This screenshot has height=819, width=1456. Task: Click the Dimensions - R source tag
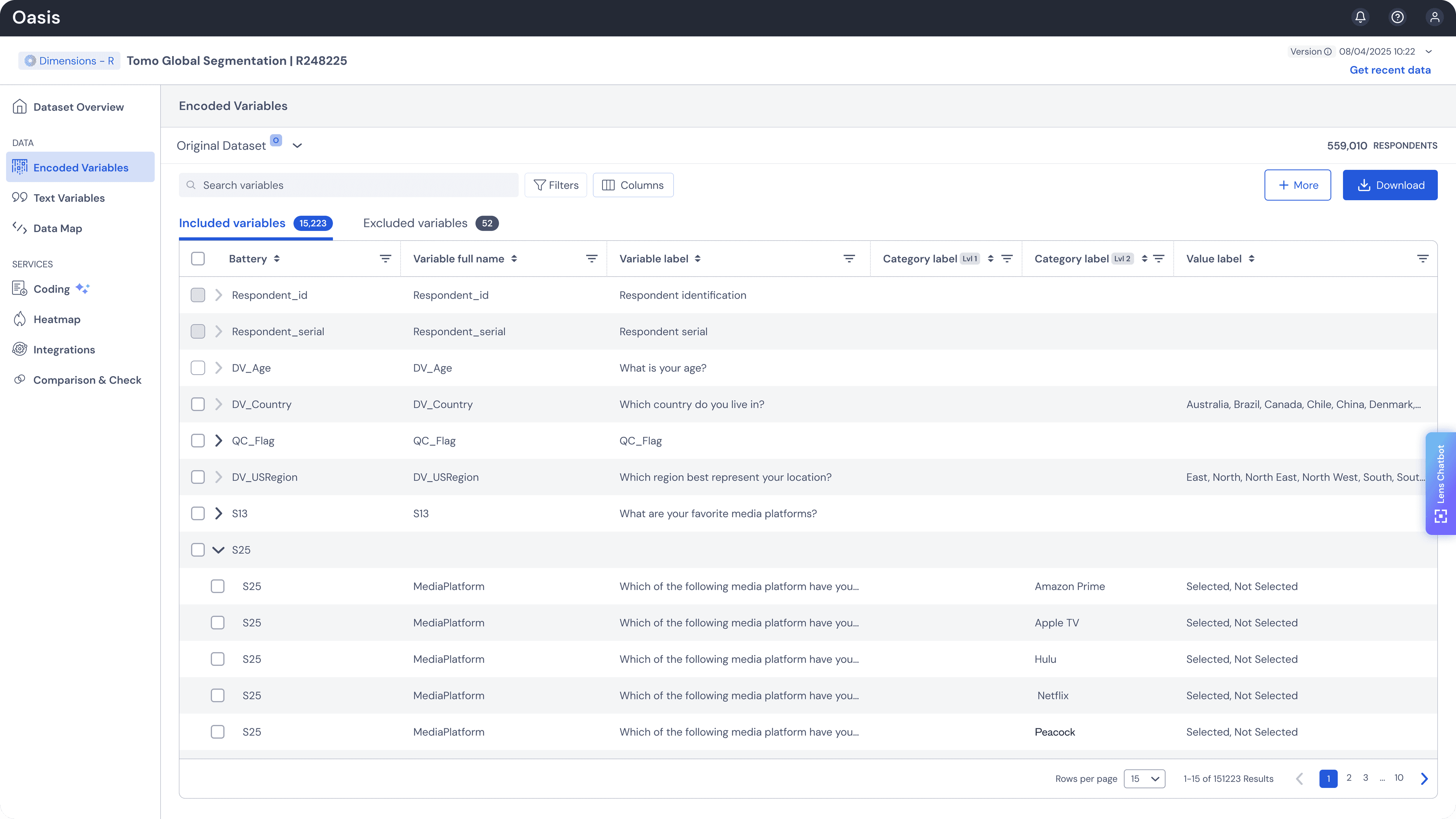pyautogui.click(x=69, y=61)
